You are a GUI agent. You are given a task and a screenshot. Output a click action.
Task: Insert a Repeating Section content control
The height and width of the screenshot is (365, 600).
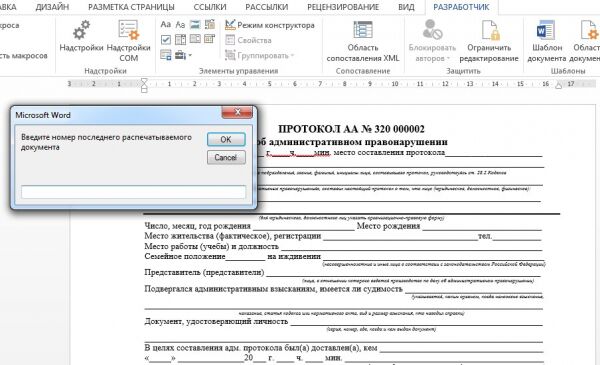[166, 55]
